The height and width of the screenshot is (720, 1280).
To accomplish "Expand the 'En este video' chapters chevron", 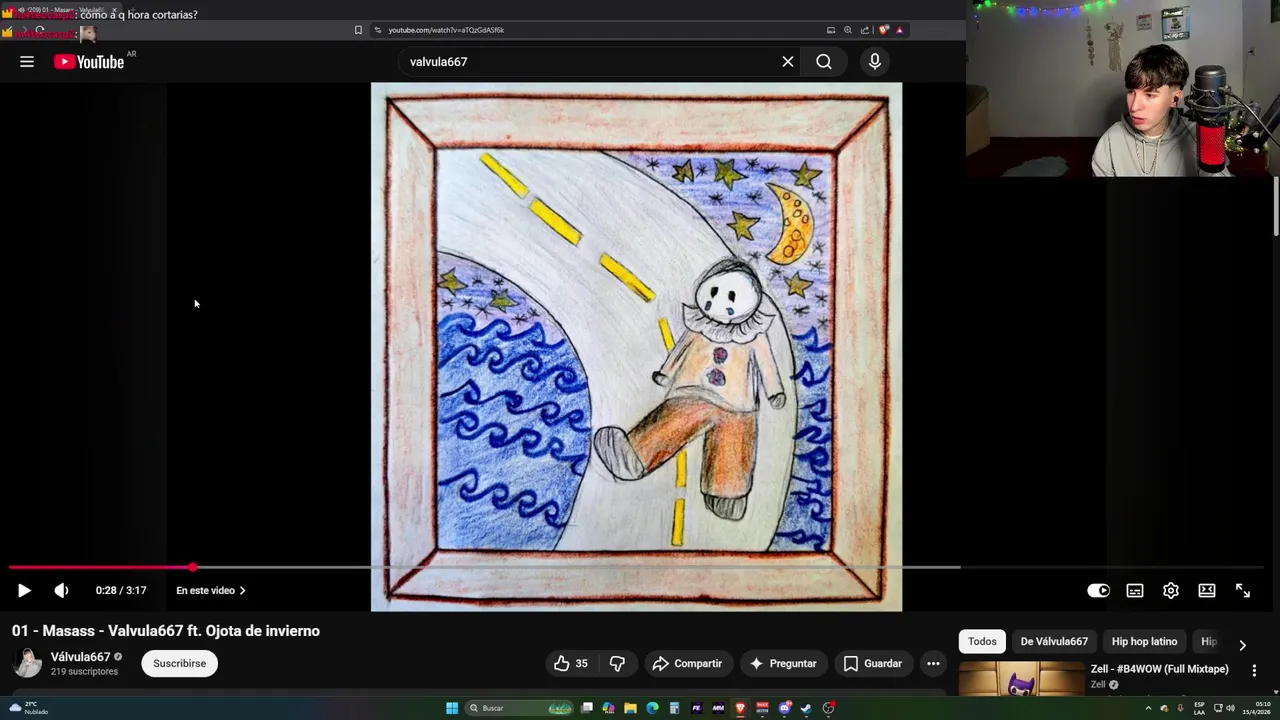I will pos(242,591).
